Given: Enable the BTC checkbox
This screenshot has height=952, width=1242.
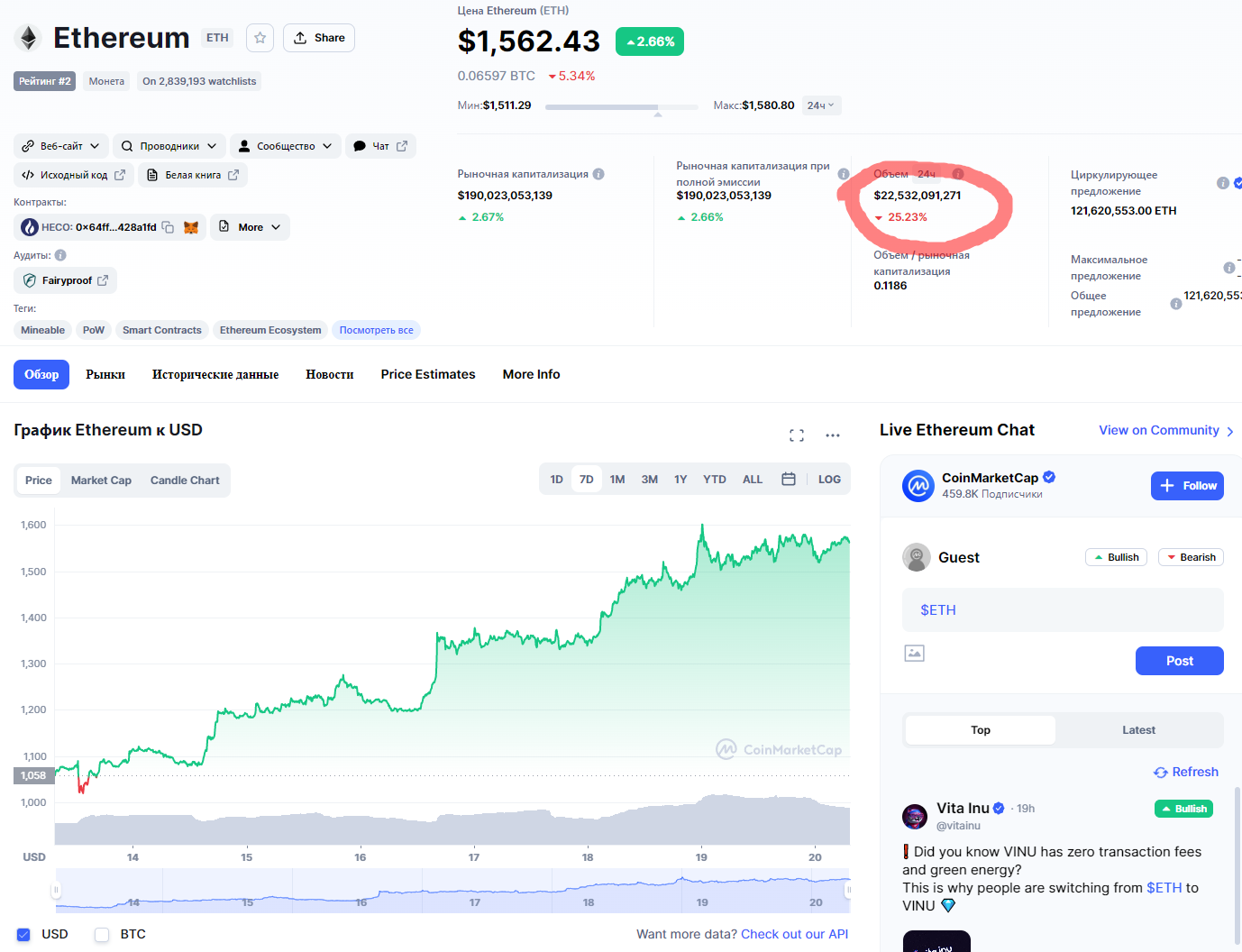Looking at the screenshot, I should [x=102, y=935].
